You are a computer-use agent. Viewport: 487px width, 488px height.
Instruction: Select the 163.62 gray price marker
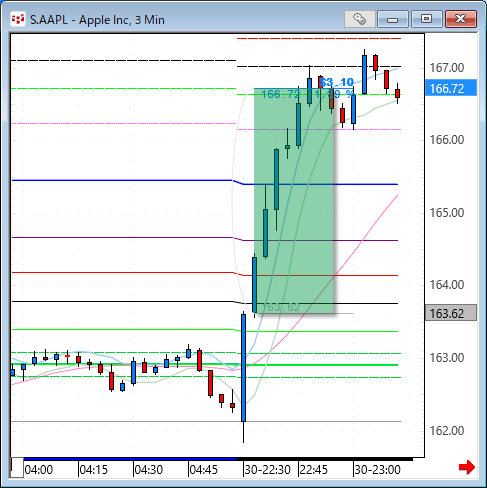point(451,313)
